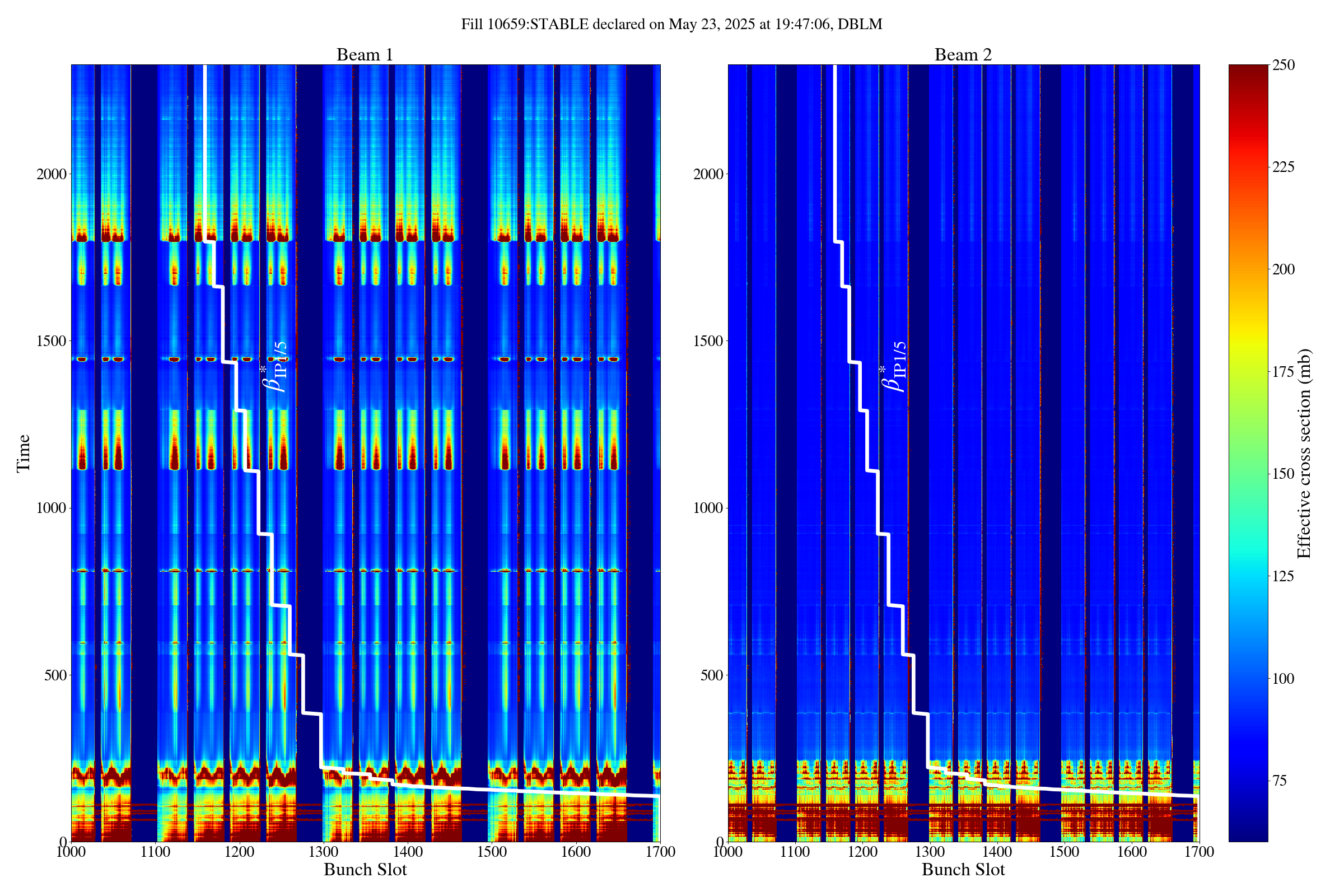Click Beam 1 y-axis tick '1500'
The image size is (1344, 896).
pyautogui.click(x=52, y=341)
